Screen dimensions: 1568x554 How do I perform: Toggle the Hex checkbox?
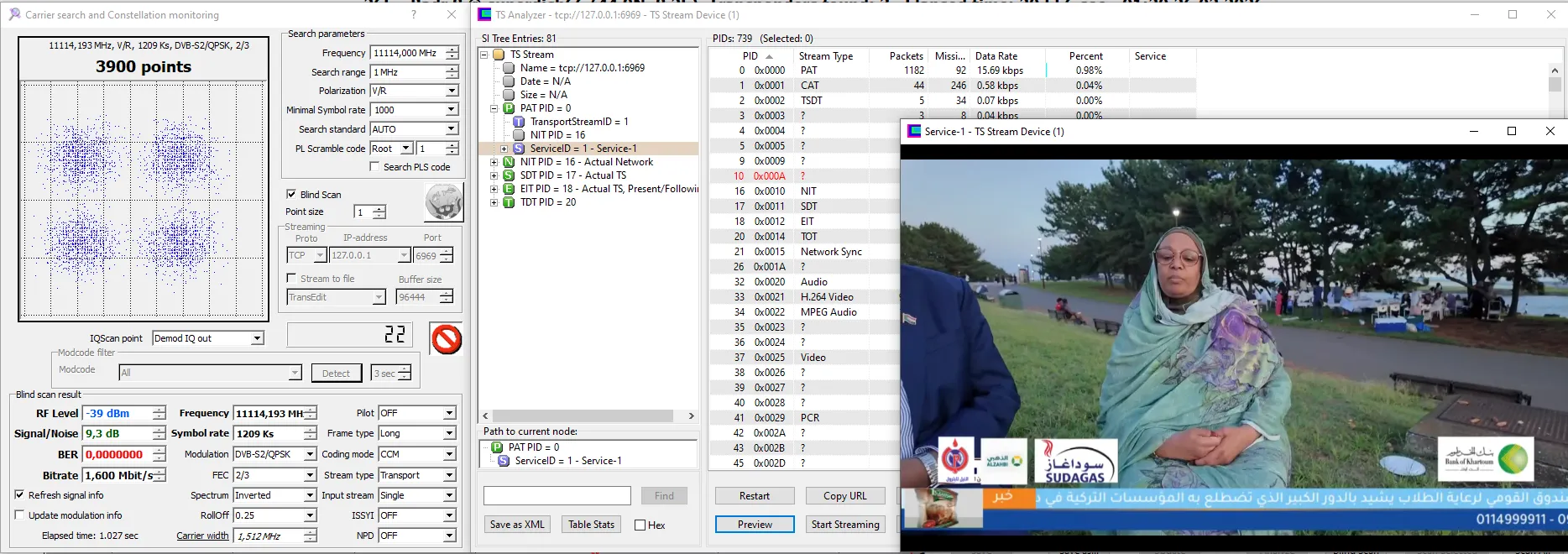640,525
